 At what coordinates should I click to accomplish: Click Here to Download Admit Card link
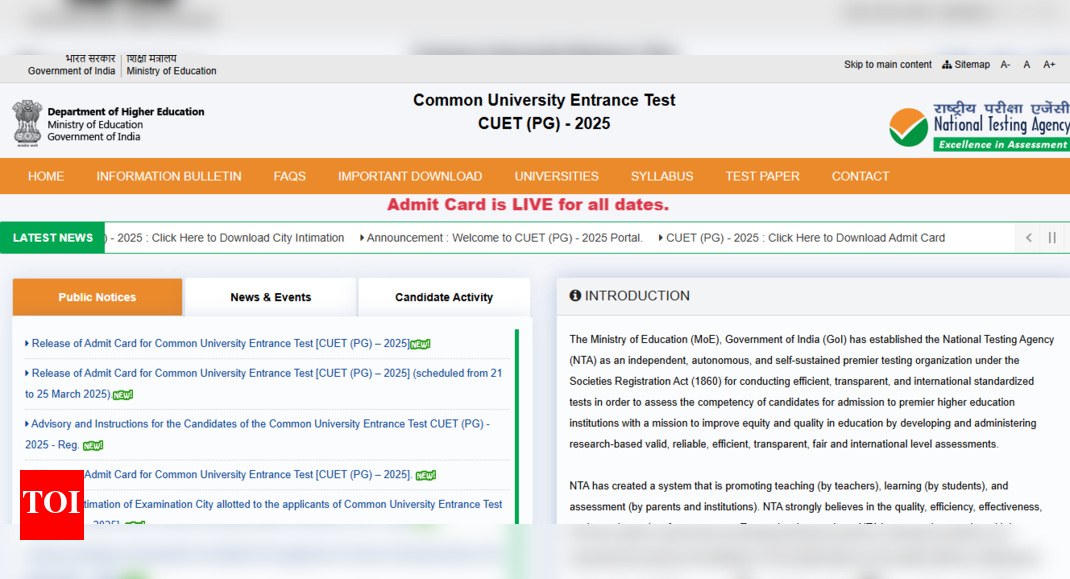click(x=802, y=238)
